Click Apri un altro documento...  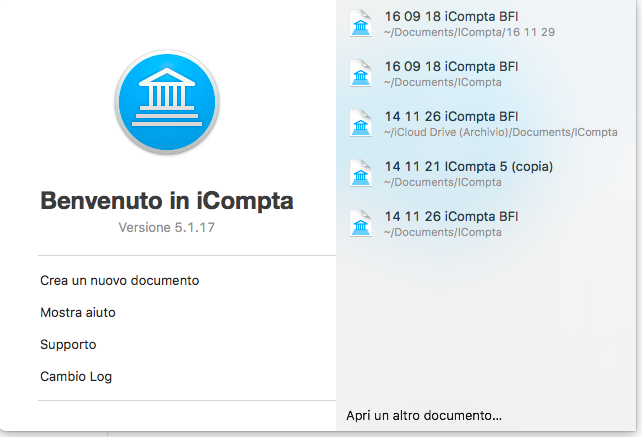tap(424, 415)
